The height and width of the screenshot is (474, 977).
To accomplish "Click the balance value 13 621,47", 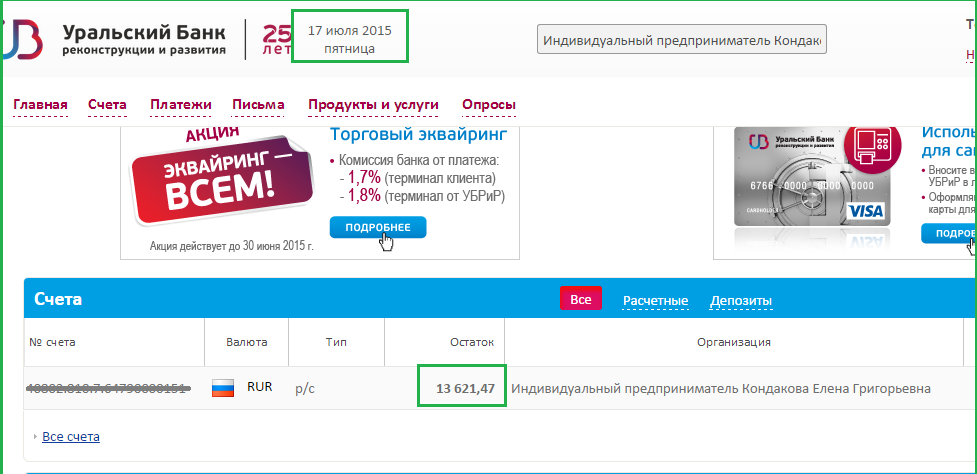I will pyautogui.click(x=465, y=389).
